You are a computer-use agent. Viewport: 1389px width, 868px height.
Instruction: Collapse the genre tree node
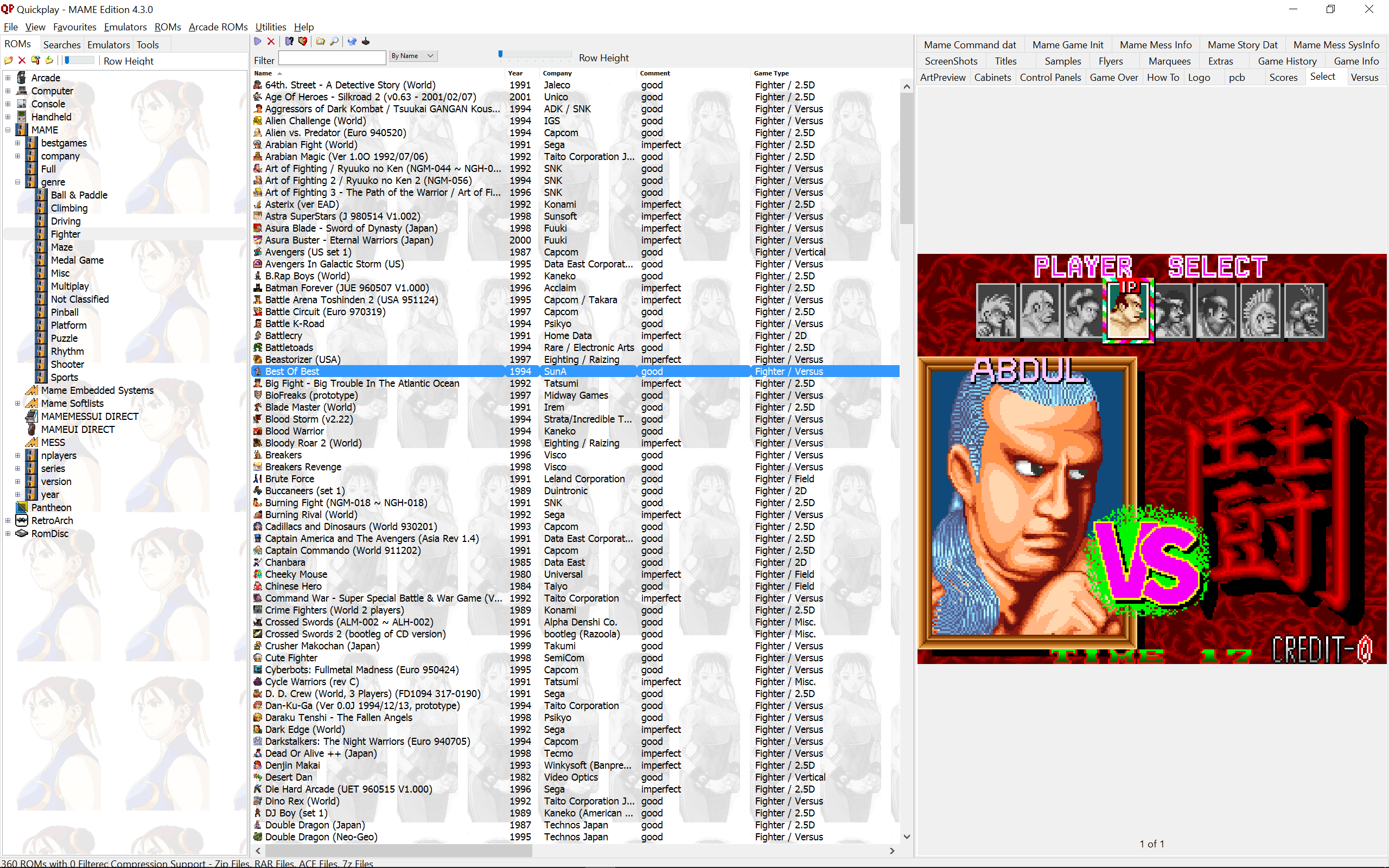click(18, 182)
